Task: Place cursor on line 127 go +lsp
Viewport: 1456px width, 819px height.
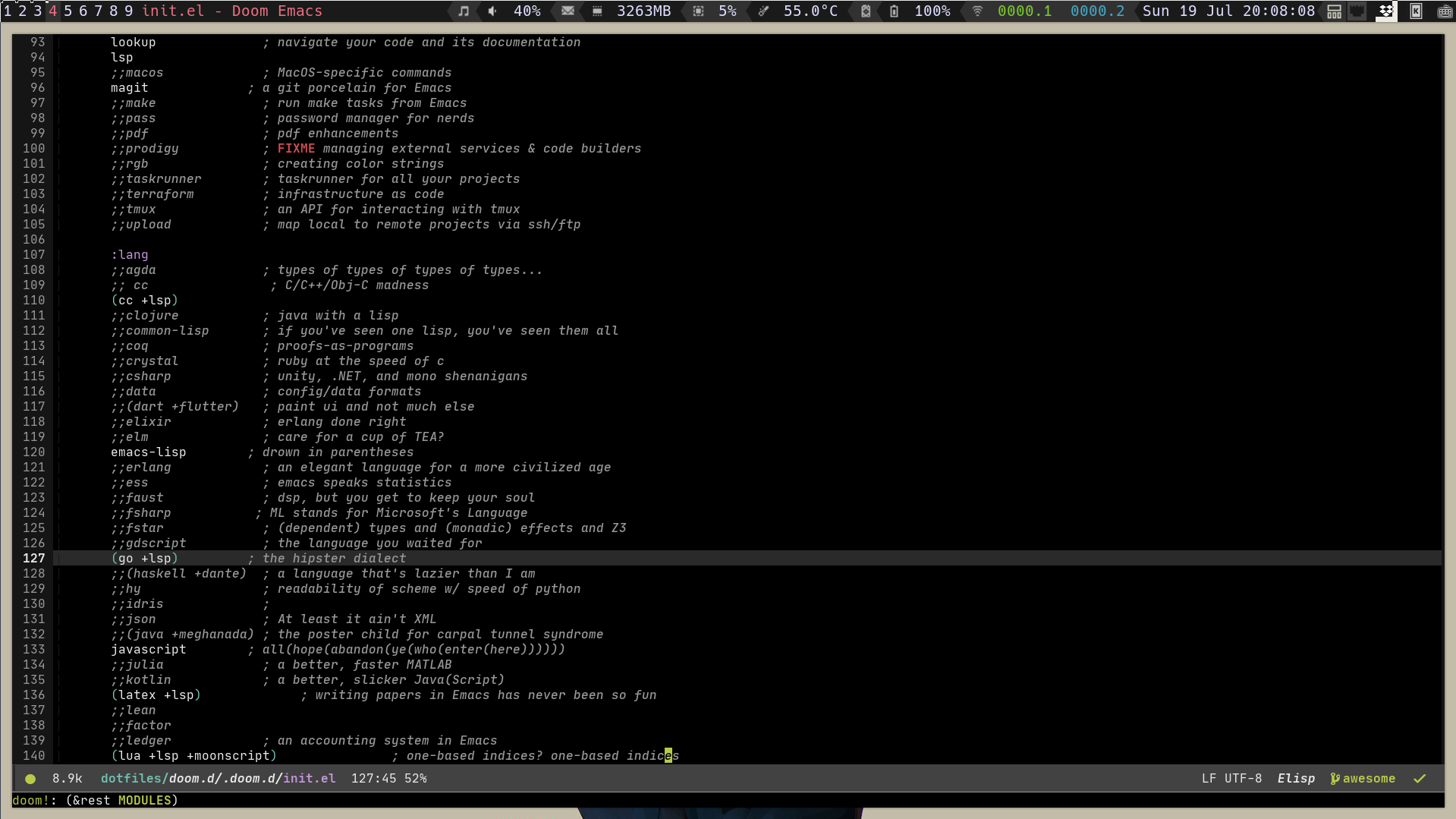Action: pyautogui.click(x=144, y=558)
